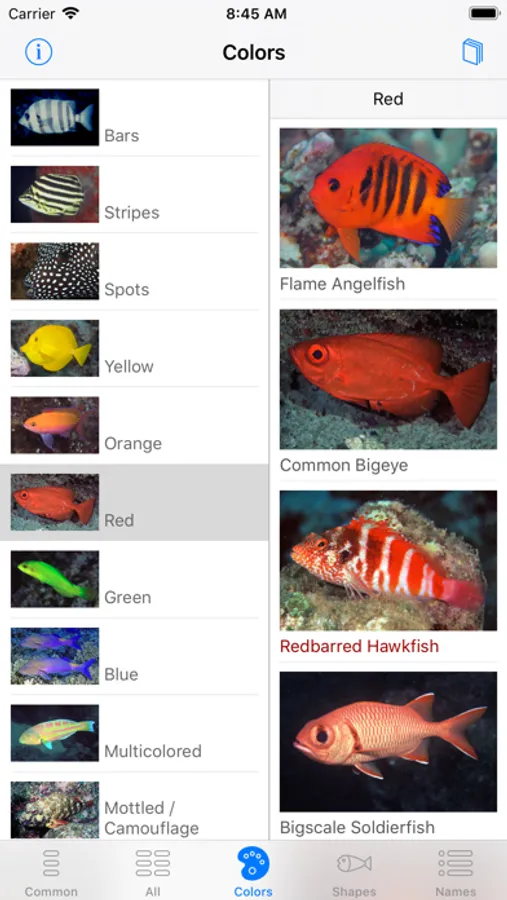Tap the Redbarred Hawkfish name link

coord(359,646)
